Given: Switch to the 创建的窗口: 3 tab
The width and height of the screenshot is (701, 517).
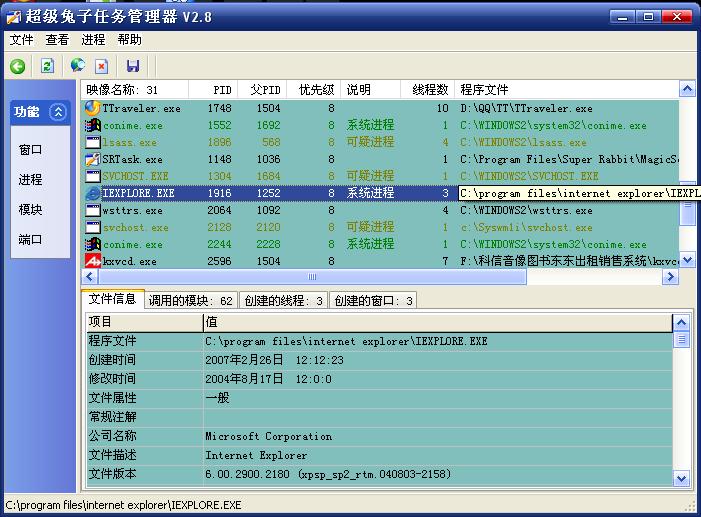Looking at the screenshot, I should tap(373, 301).
